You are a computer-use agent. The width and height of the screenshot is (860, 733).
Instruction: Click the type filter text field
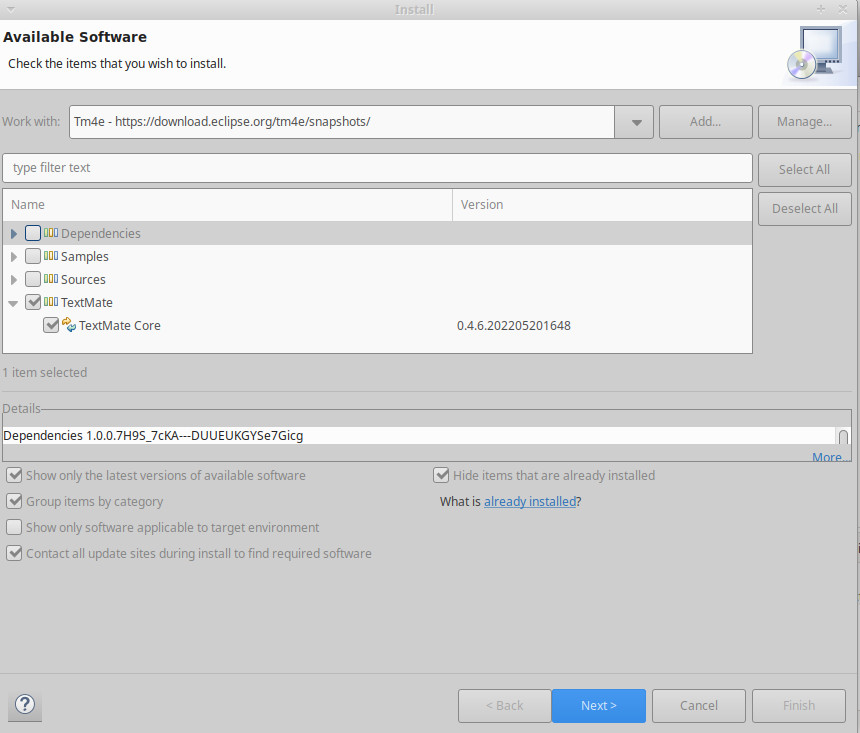coord(377,168)
